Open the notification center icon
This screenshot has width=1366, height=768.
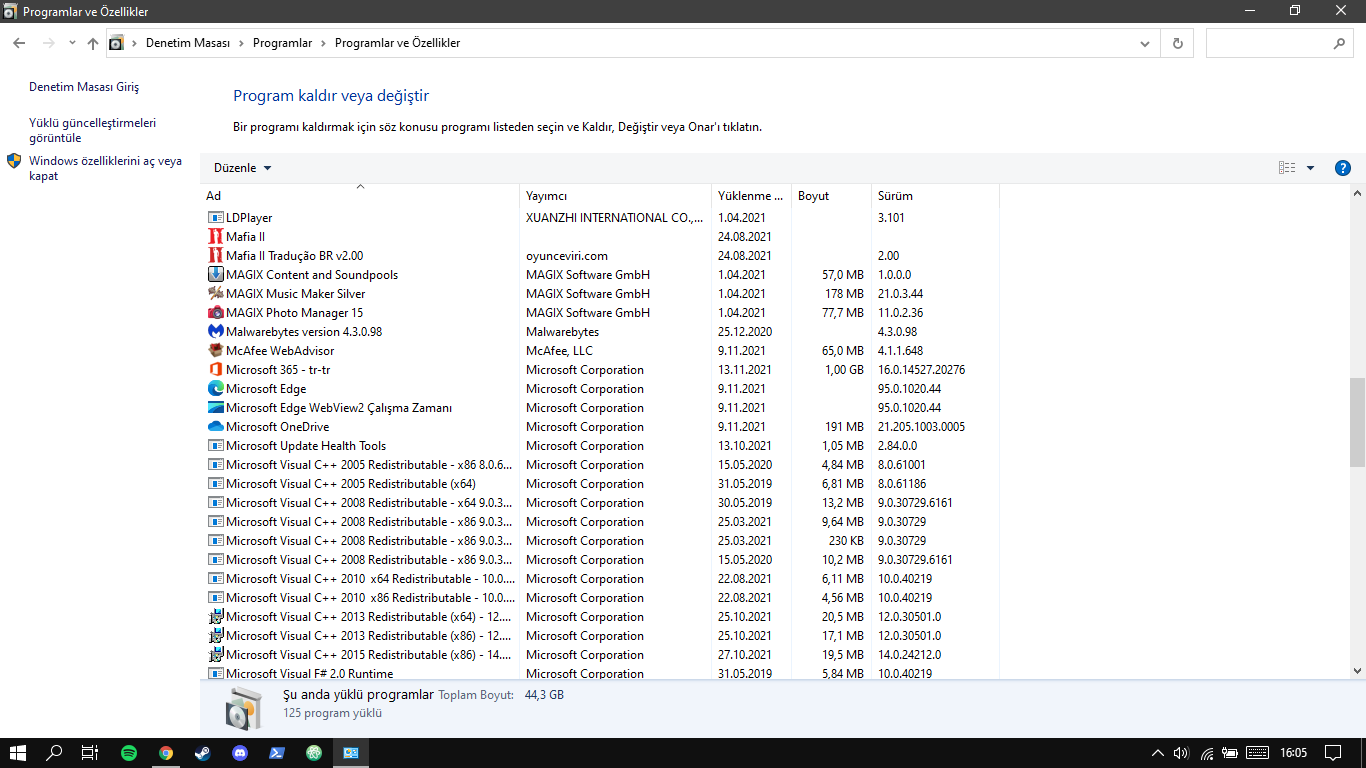[1333, 753]
